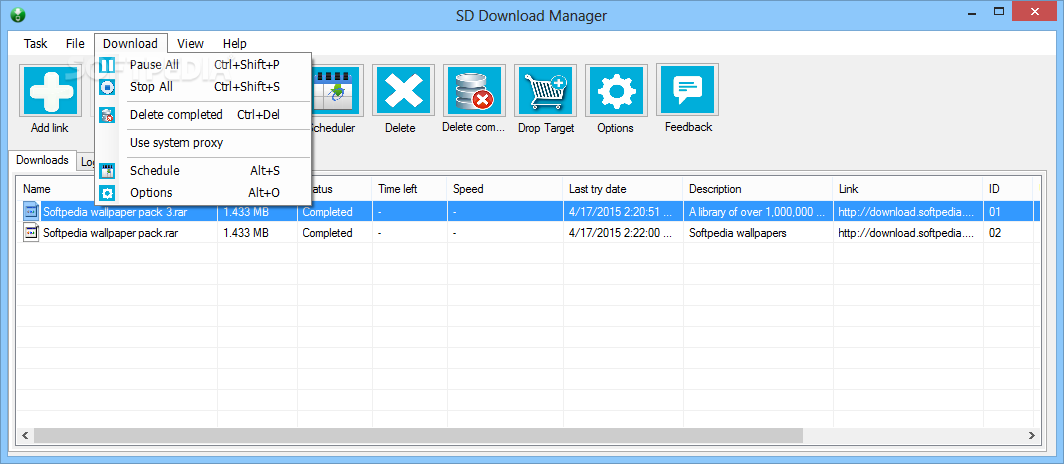Open the View menu

pos(191,43)
